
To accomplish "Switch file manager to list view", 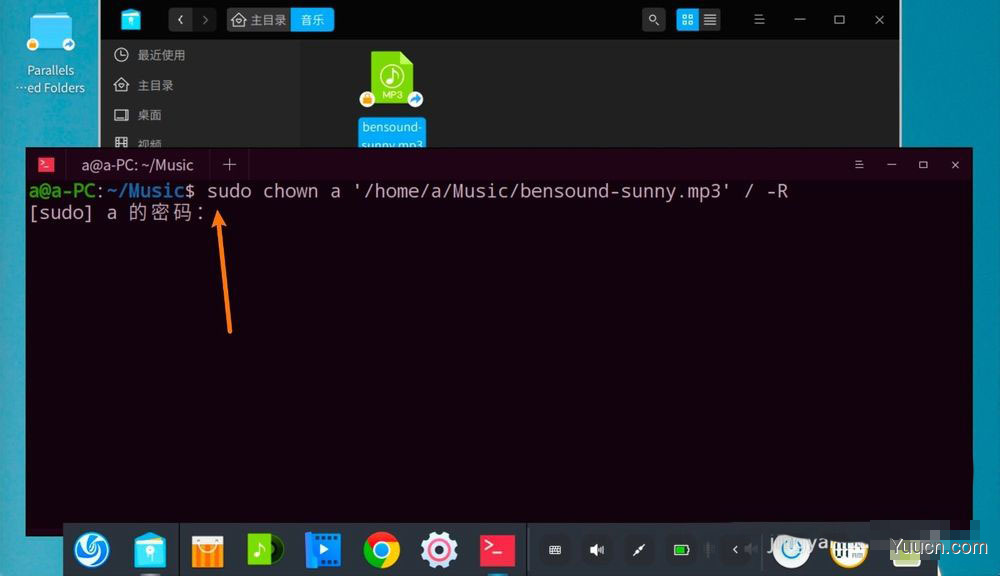I will tap(710, 19).
